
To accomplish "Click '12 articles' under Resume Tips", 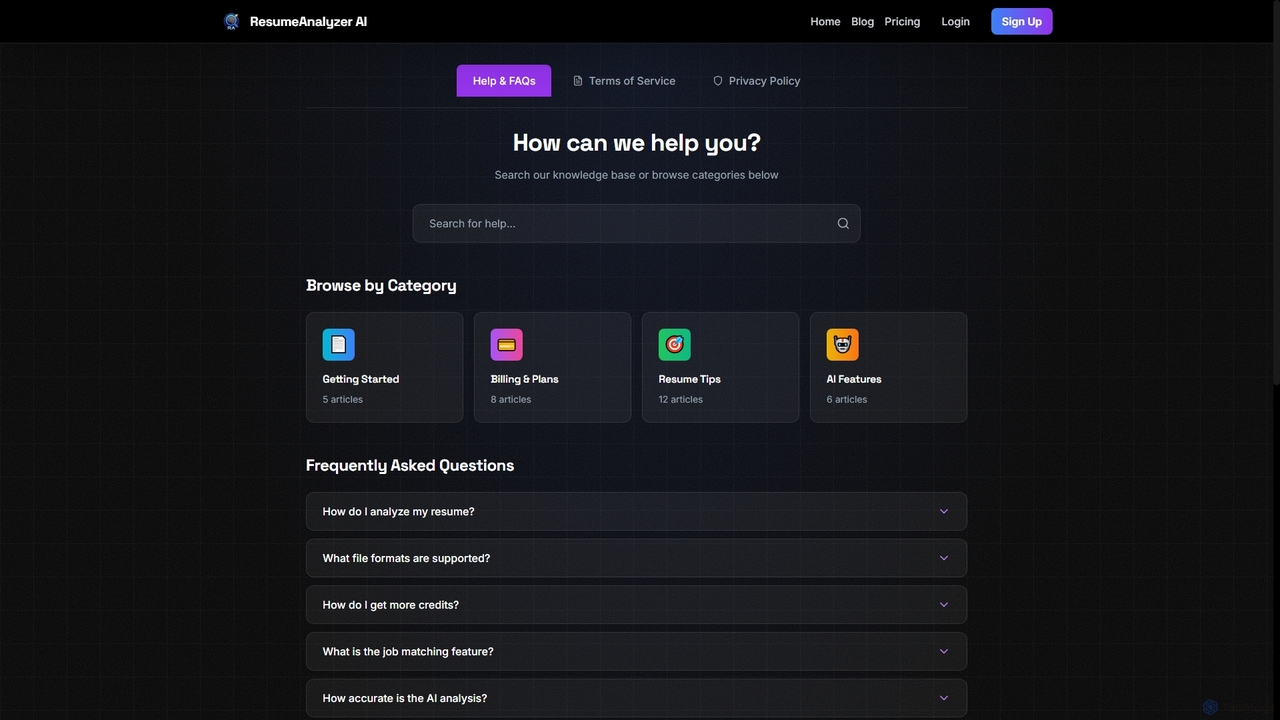I will point(681,399).
